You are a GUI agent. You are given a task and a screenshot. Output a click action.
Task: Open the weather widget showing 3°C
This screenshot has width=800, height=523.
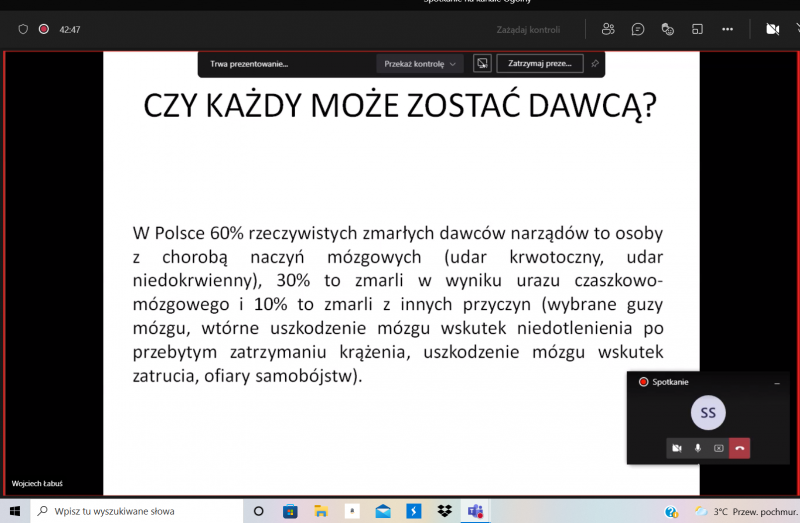[x=745, y=511]
